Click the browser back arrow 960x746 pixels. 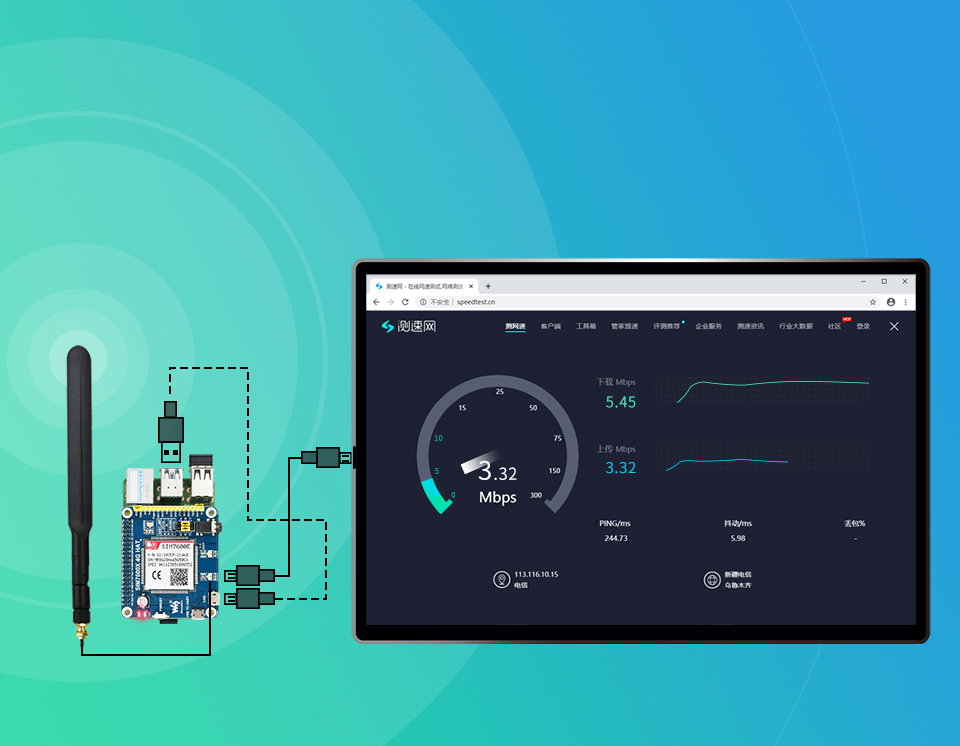click(376, 301)
